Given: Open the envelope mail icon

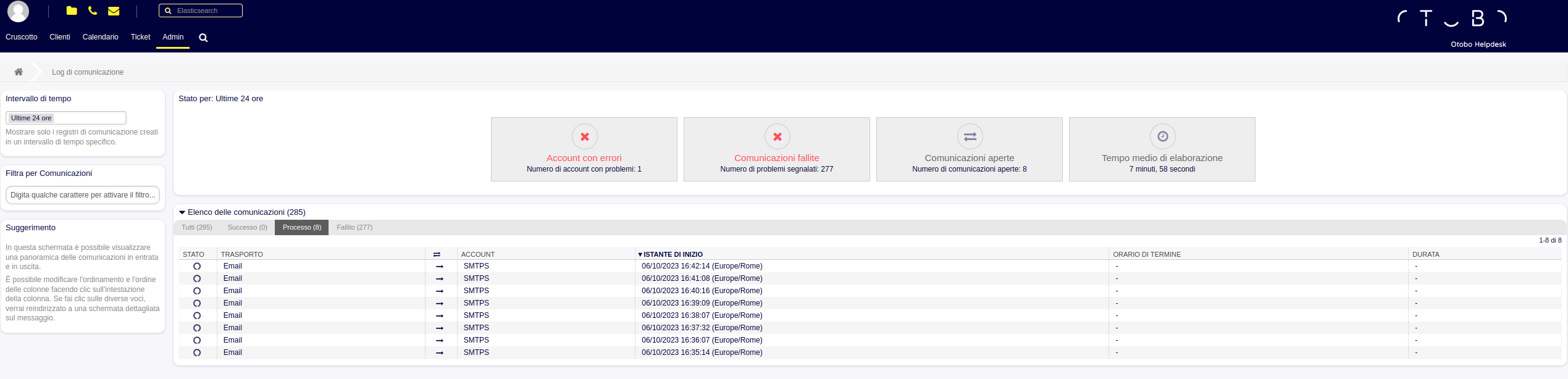Looking at the screenshot, I should click(114, 10).
